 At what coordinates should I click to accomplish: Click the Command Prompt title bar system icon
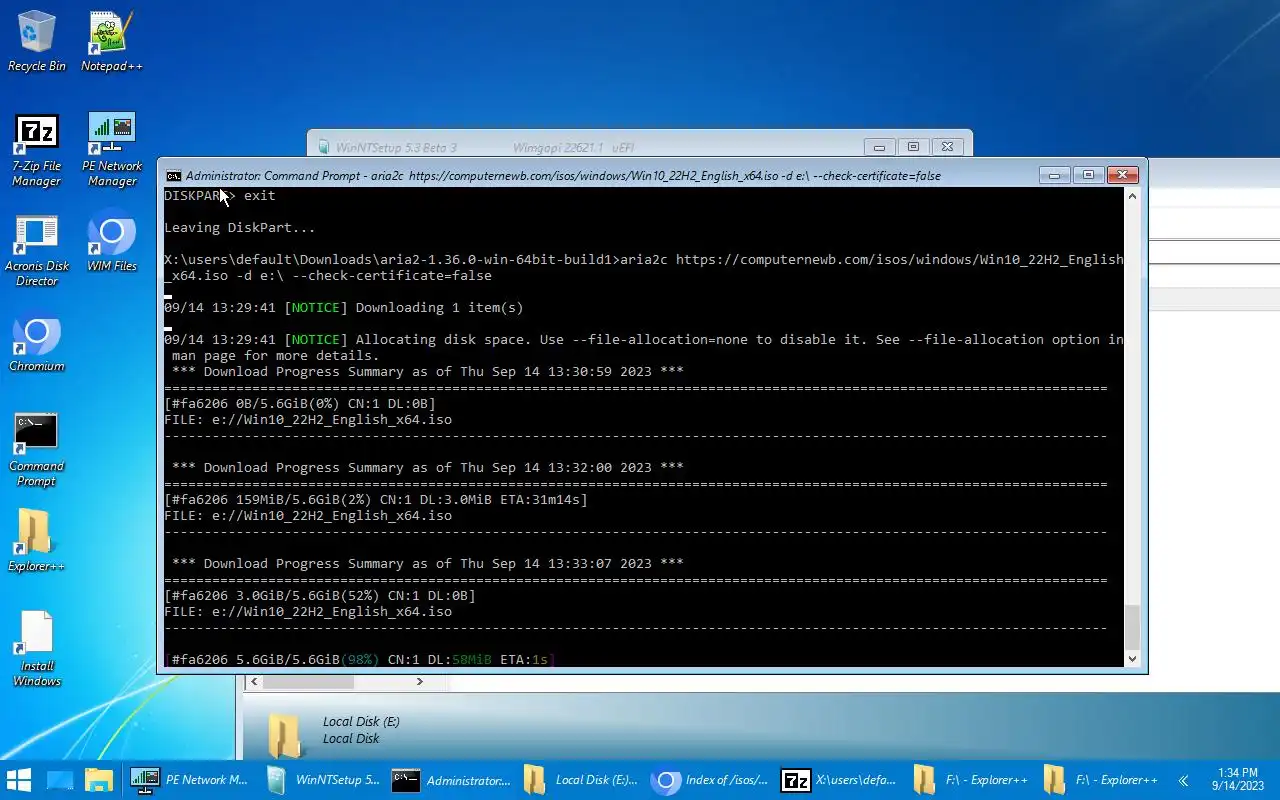point(174,175)
